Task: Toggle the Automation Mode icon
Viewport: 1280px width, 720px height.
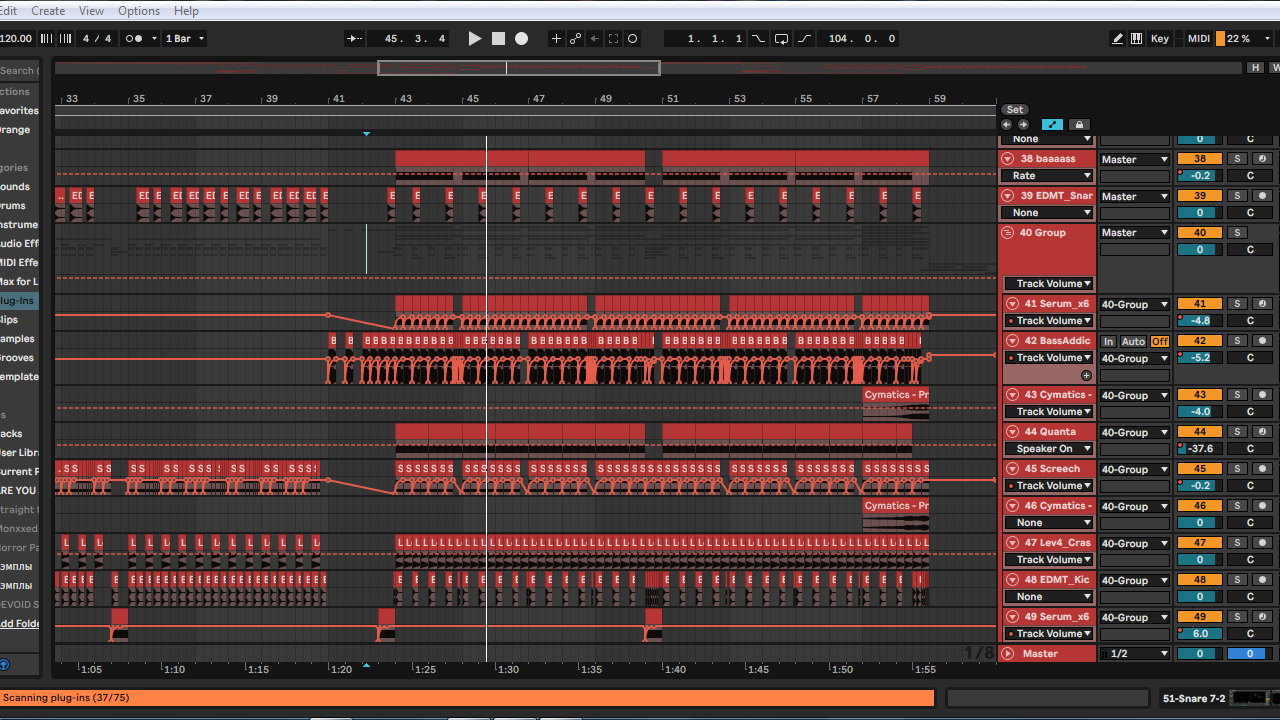Action: [1052, 125]
